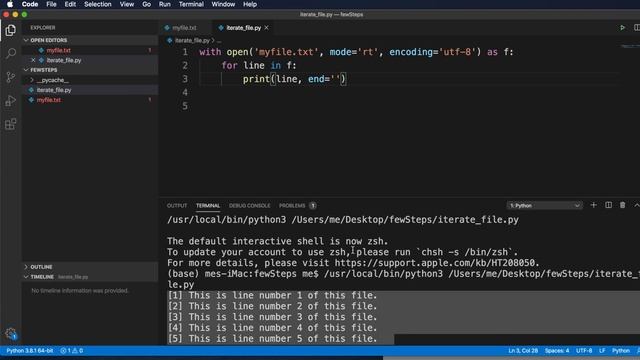Viewport: 640px width, 360px height.
Task: Kill terminal with trash icon
Action: [x=622, y=205]
